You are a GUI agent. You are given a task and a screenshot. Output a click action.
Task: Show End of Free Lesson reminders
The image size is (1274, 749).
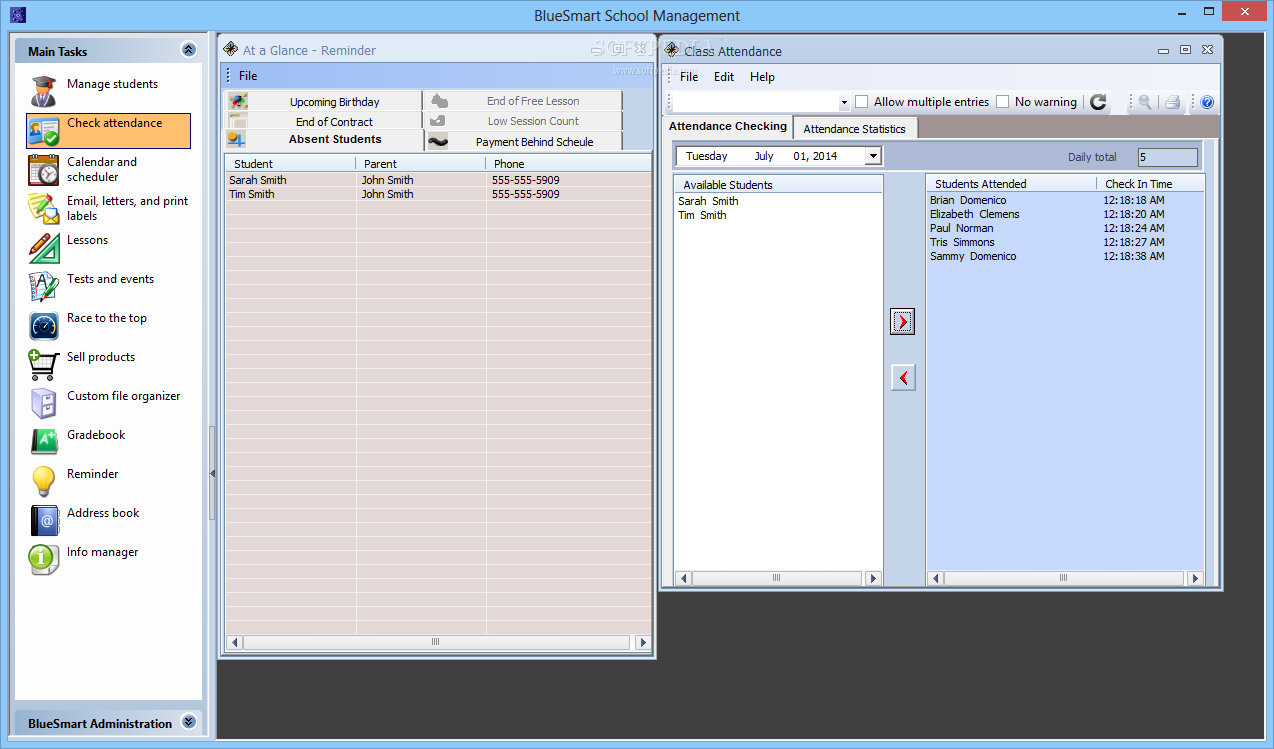(x=524, y=101)
